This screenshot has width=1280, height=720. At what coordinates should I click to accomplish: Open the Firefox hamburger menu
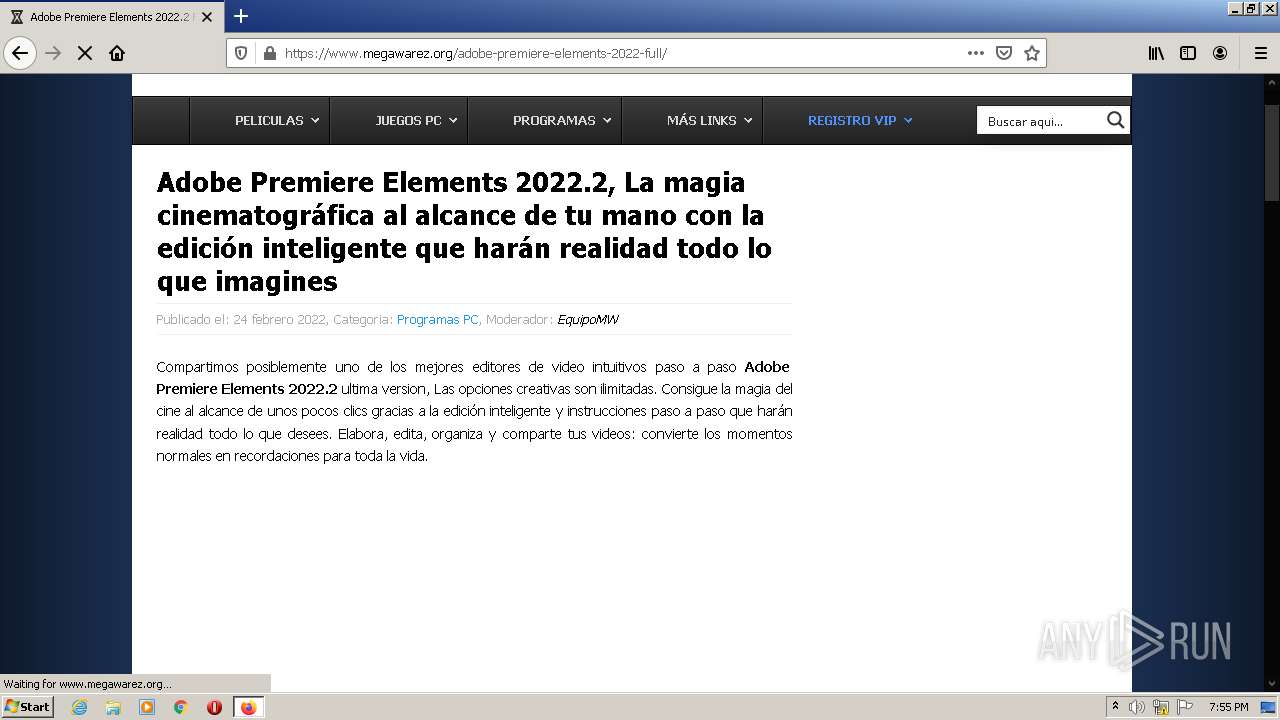coord(1261,53)
